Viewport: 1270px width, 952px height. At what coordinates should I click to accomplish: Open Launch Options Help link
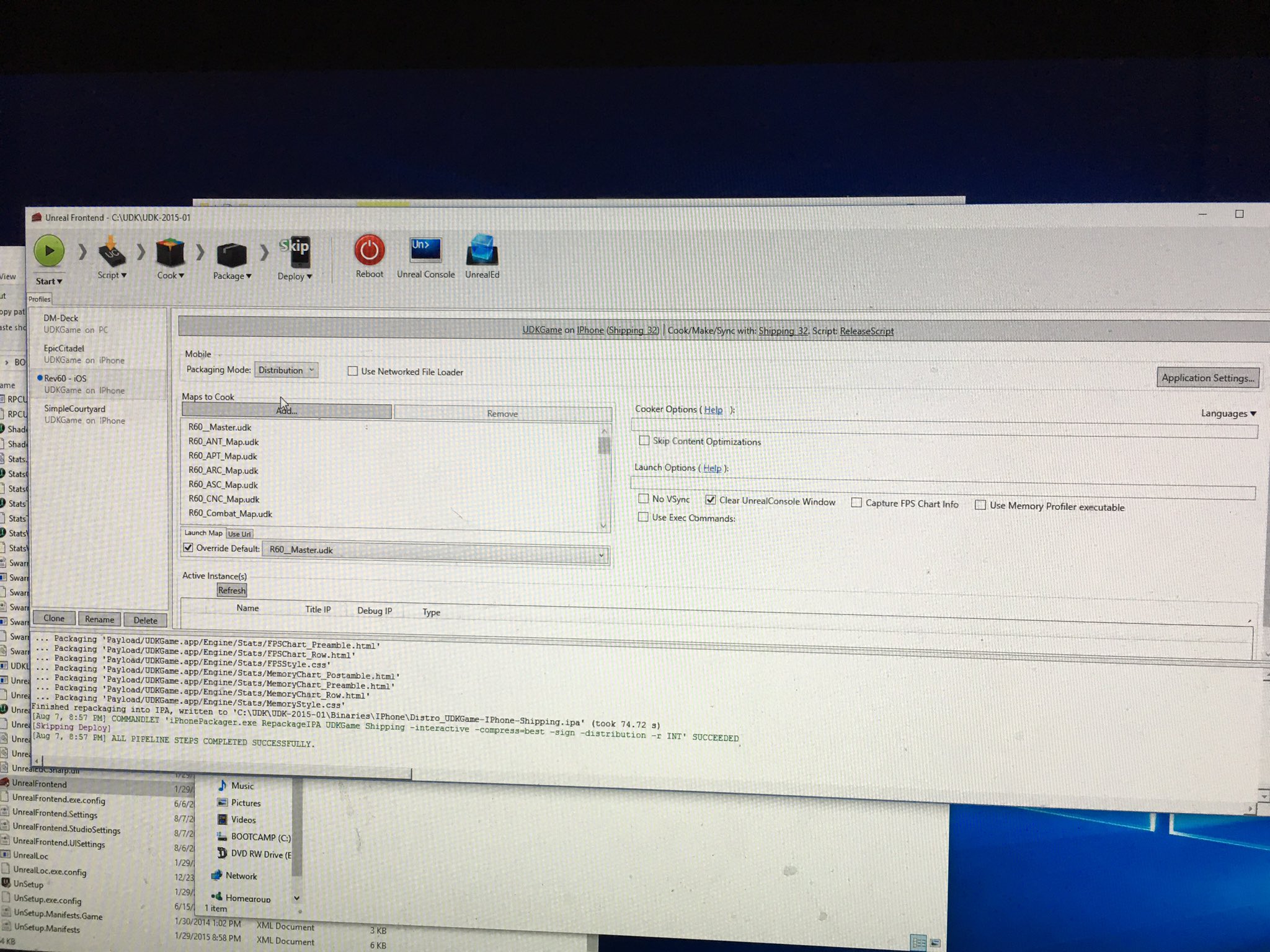pyautogui.click(x=712, y=468)
